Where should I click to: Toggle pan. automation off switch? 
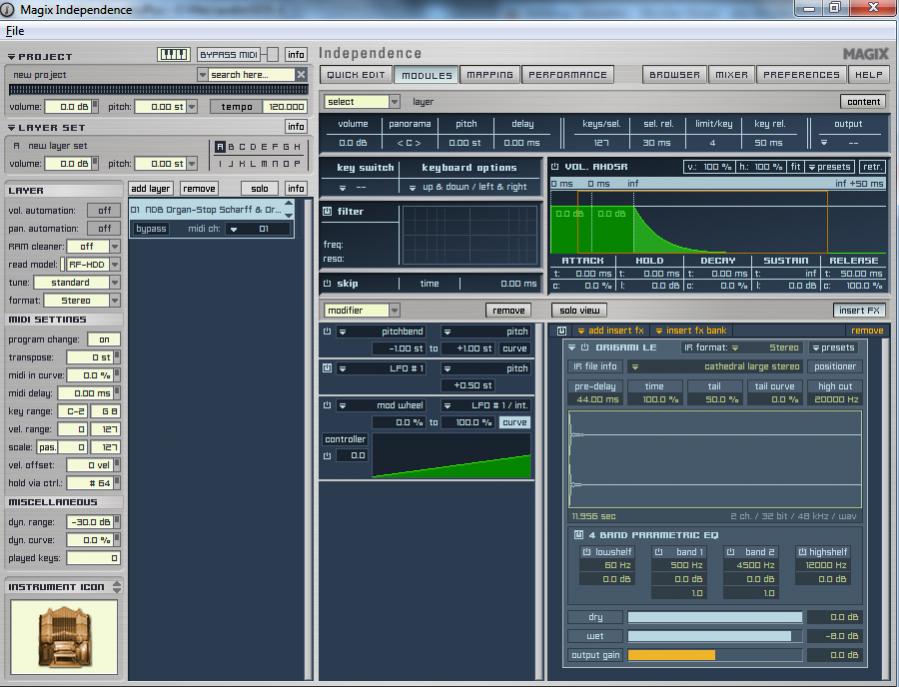104,228
